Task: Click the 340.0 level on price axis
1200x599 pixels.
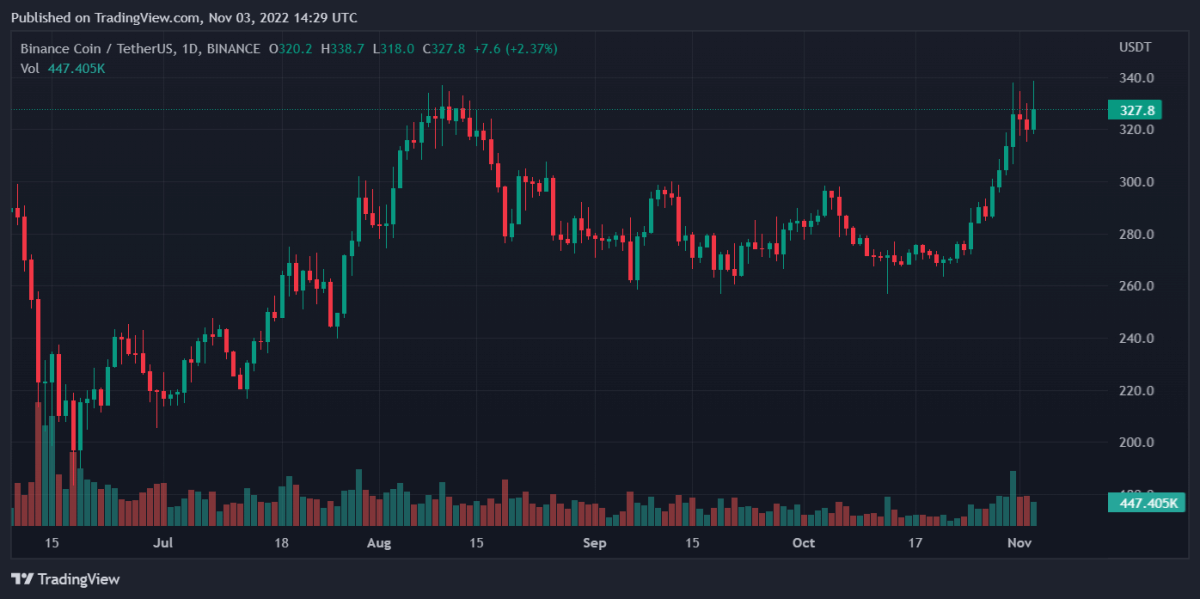Action: click(1137, 78)
